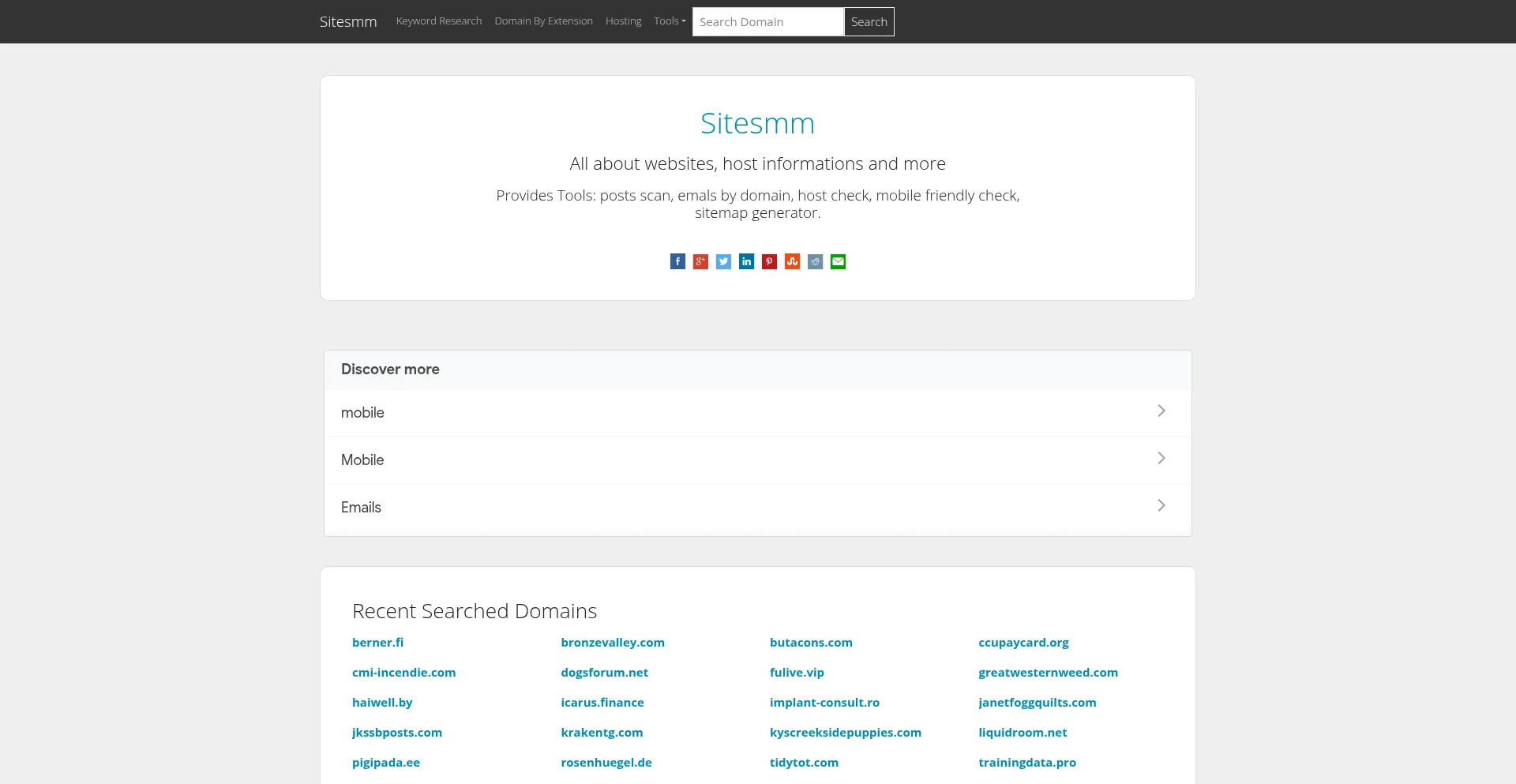Open pigipada.ee domain link
1516x784 pixels.
386,763
